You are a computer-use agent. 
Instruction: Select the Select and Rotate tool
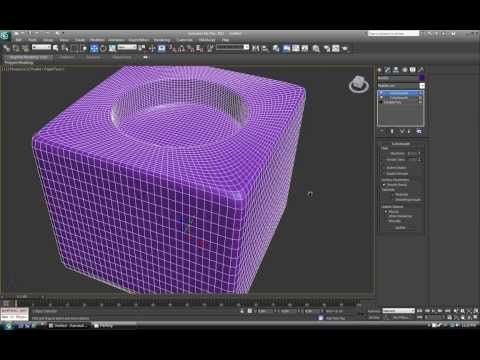(x=103, y=48)
